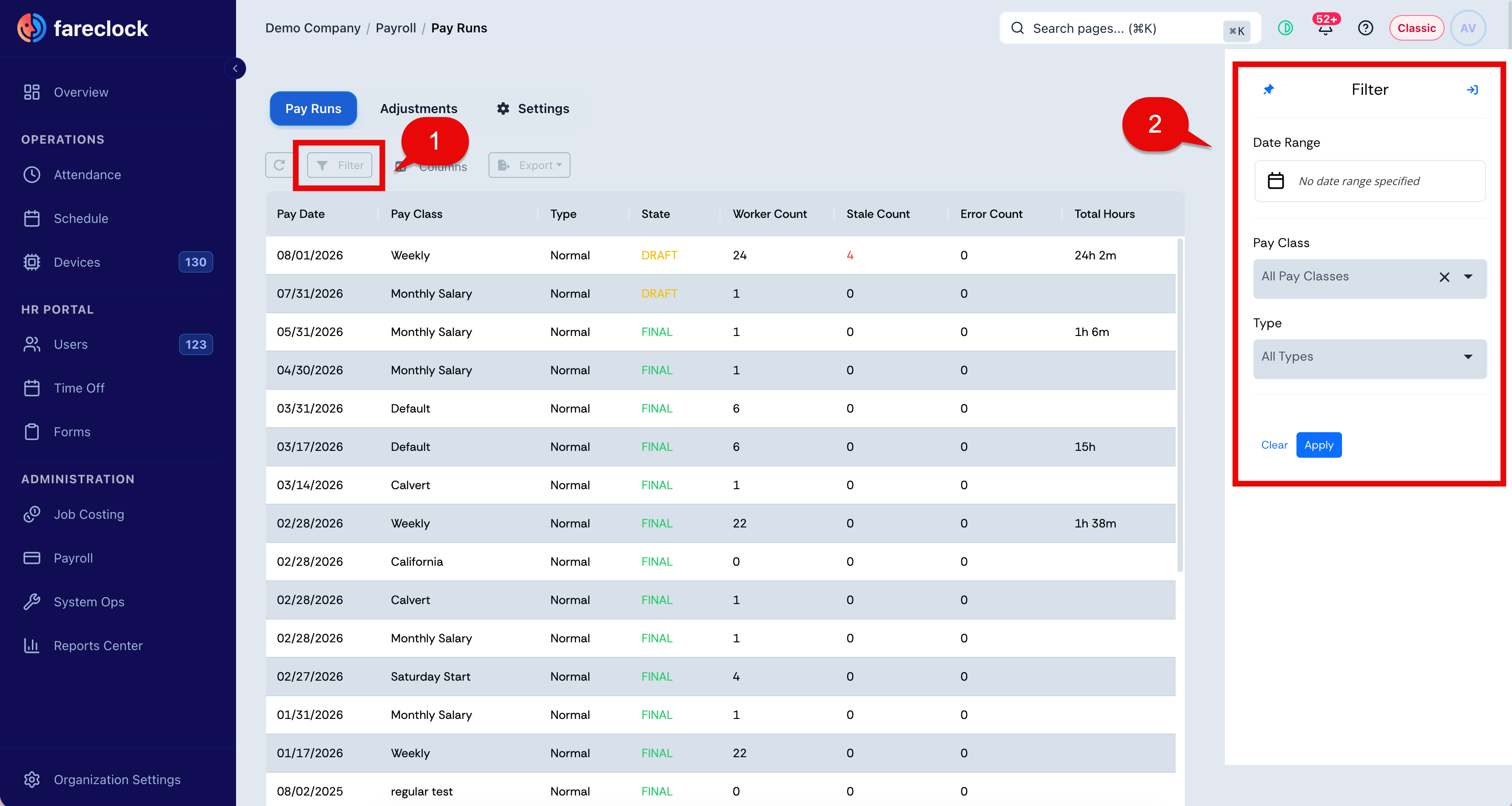The height and width of the screenshot is (806, 1512).
Task: Click the refresh icon in the toolbar
Action: (279, 165)
